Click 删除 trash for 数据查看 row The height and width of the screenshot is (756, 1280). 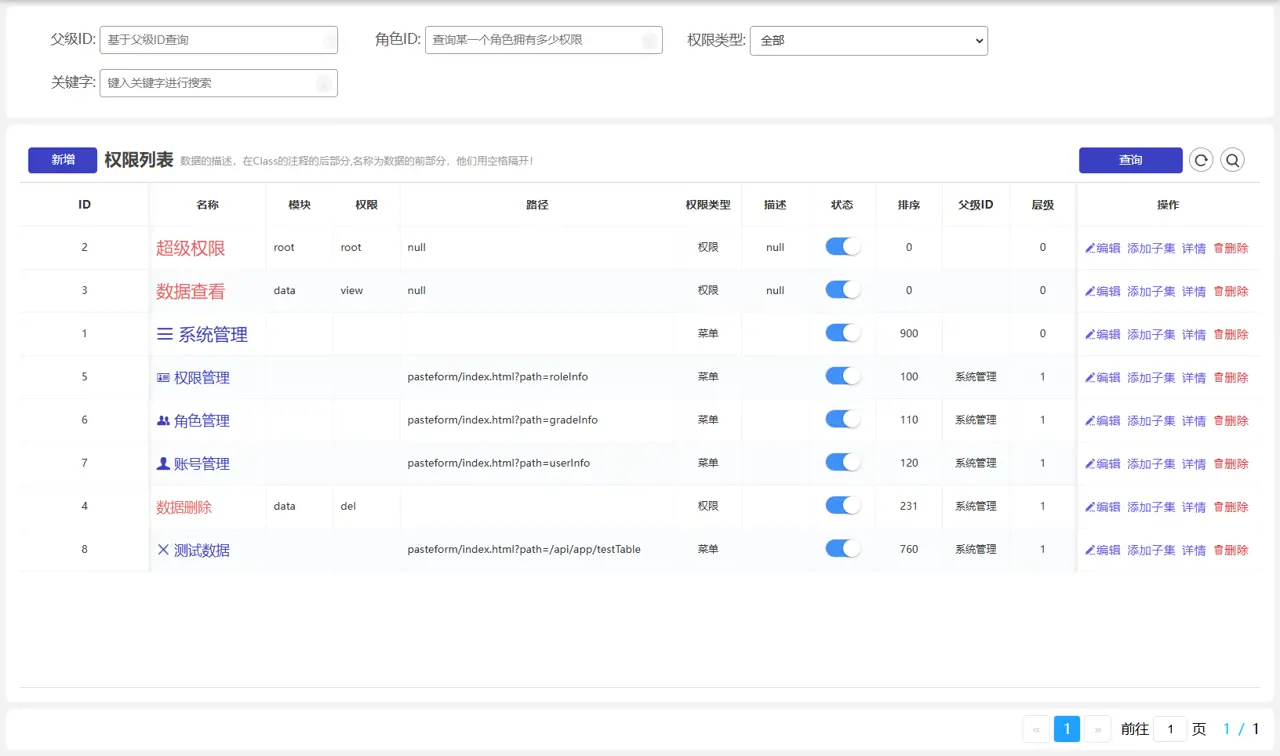1231,291
